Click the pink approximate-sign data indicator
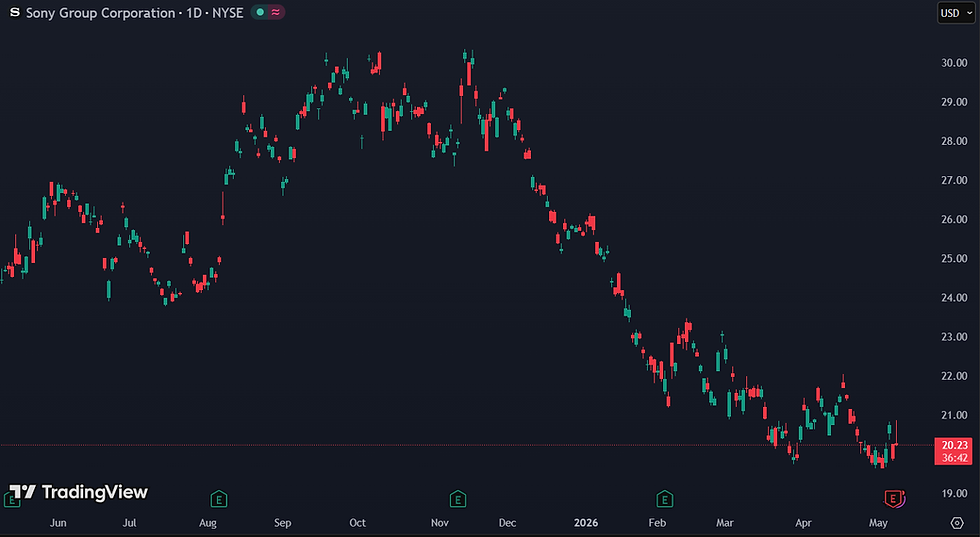 click(x=276, y=13)
